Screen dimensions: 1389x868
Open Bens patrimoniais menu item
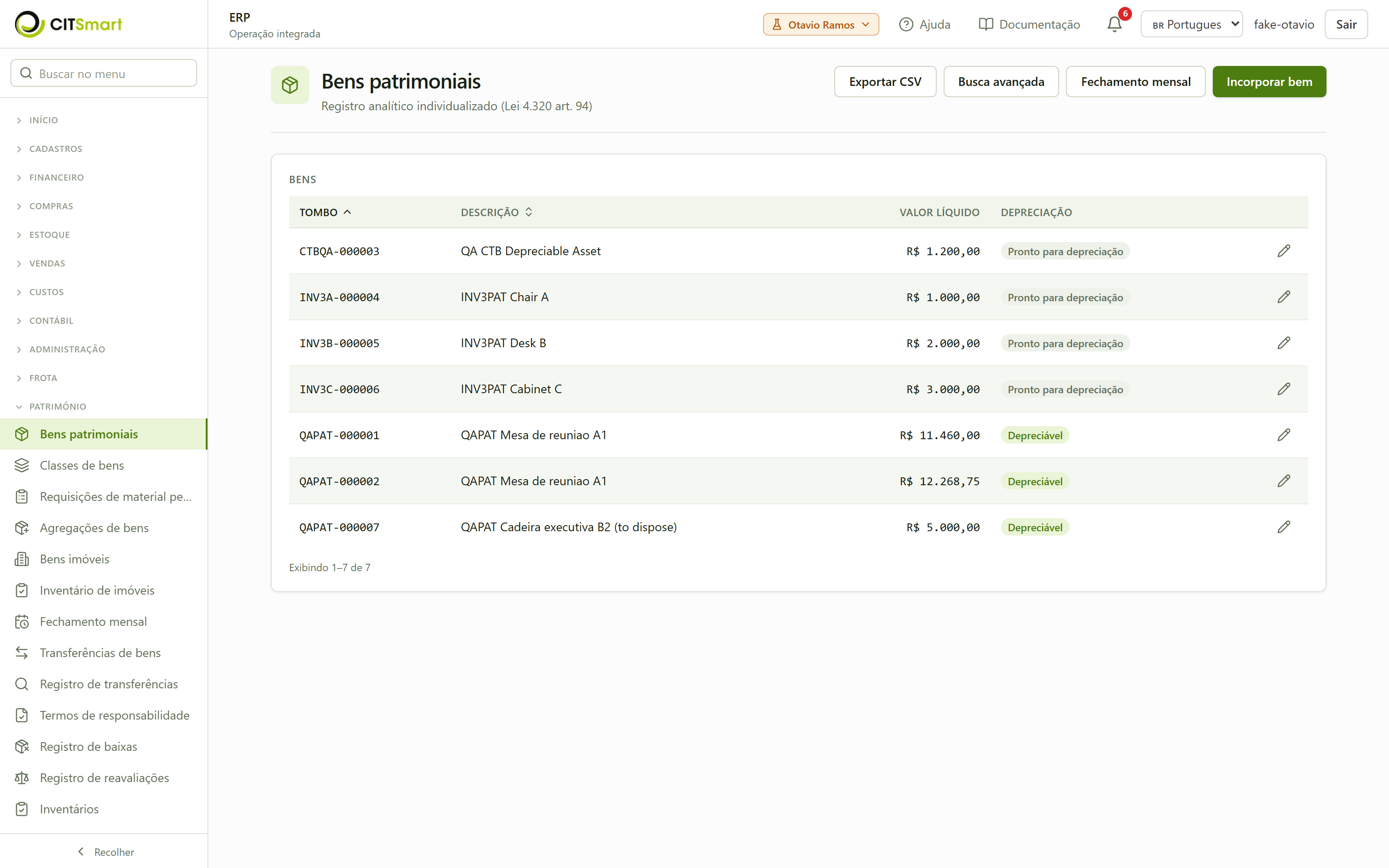104,434
